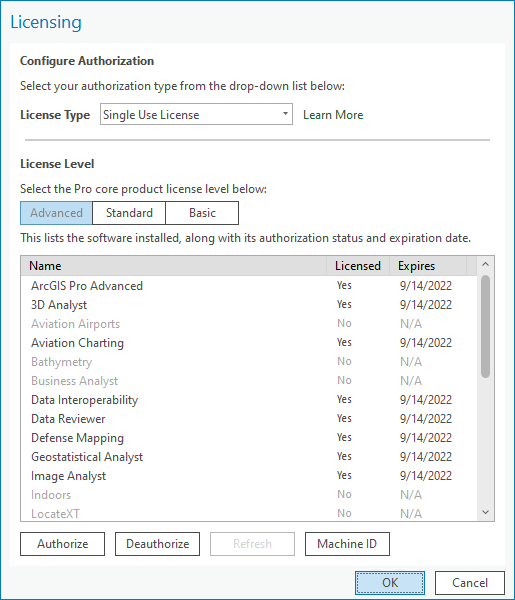The image size is (515, 600).
Task: Select the Advanced license level
Action: [x=56, y=213]
